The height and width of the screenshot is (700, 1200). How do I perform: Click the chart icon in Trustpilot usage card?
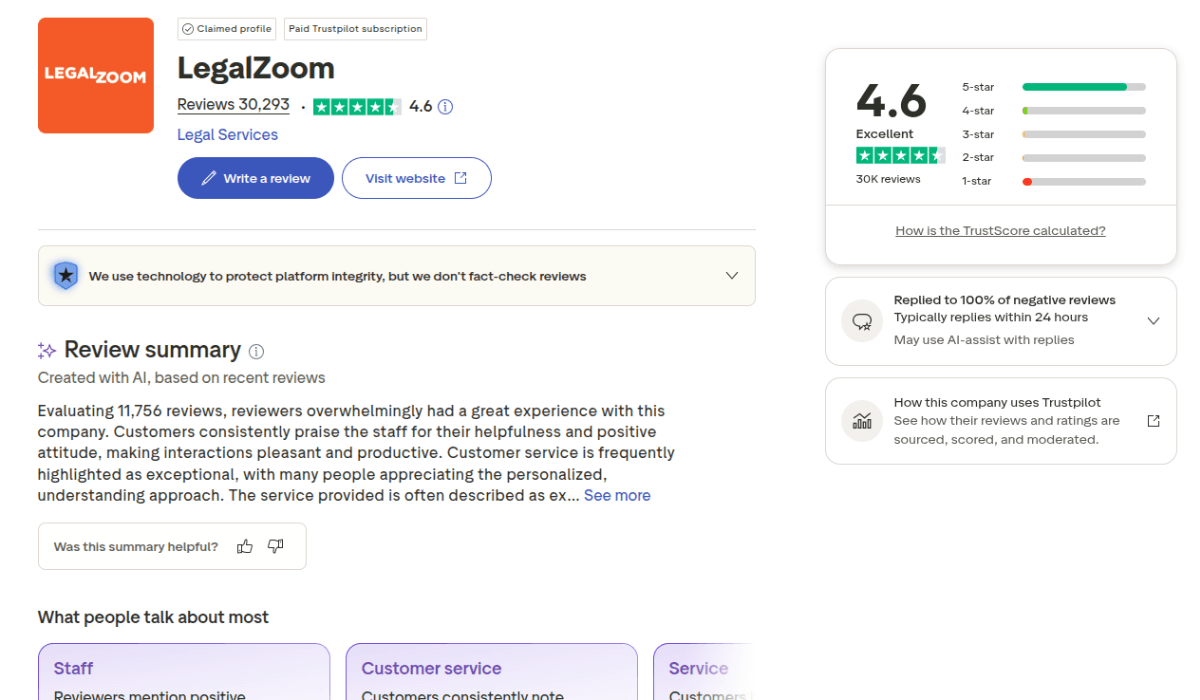pyautogui.click(x=862, y=421)
